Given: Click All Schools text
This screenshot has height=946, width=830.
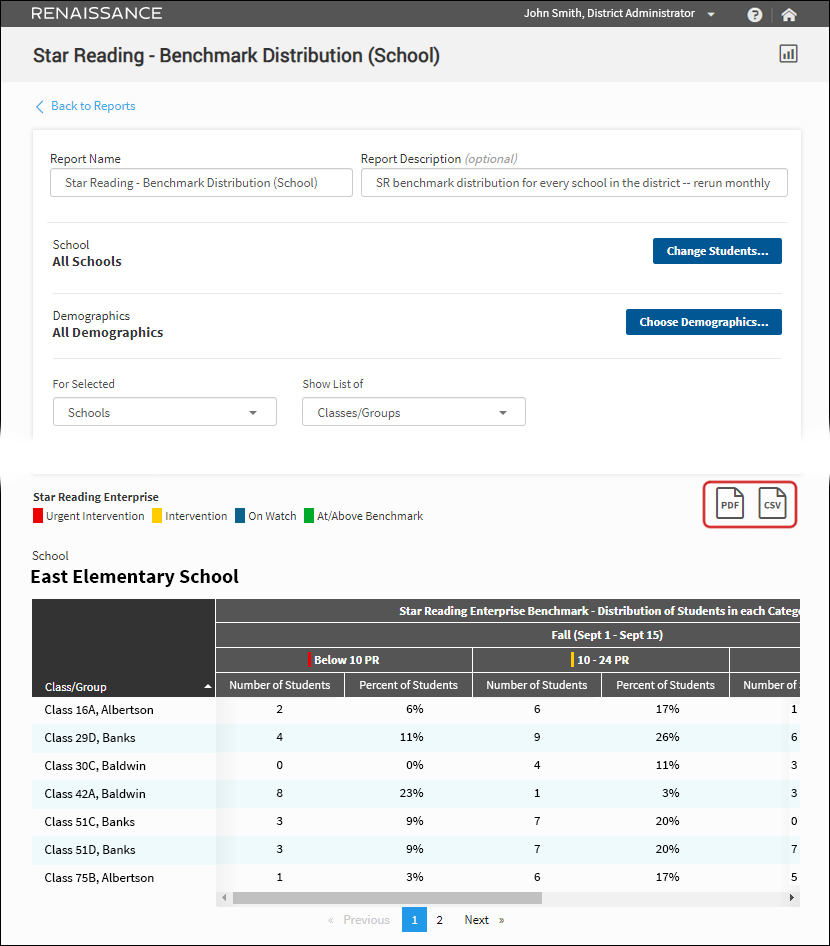Looking at the screenshot, I should point(87,261).
